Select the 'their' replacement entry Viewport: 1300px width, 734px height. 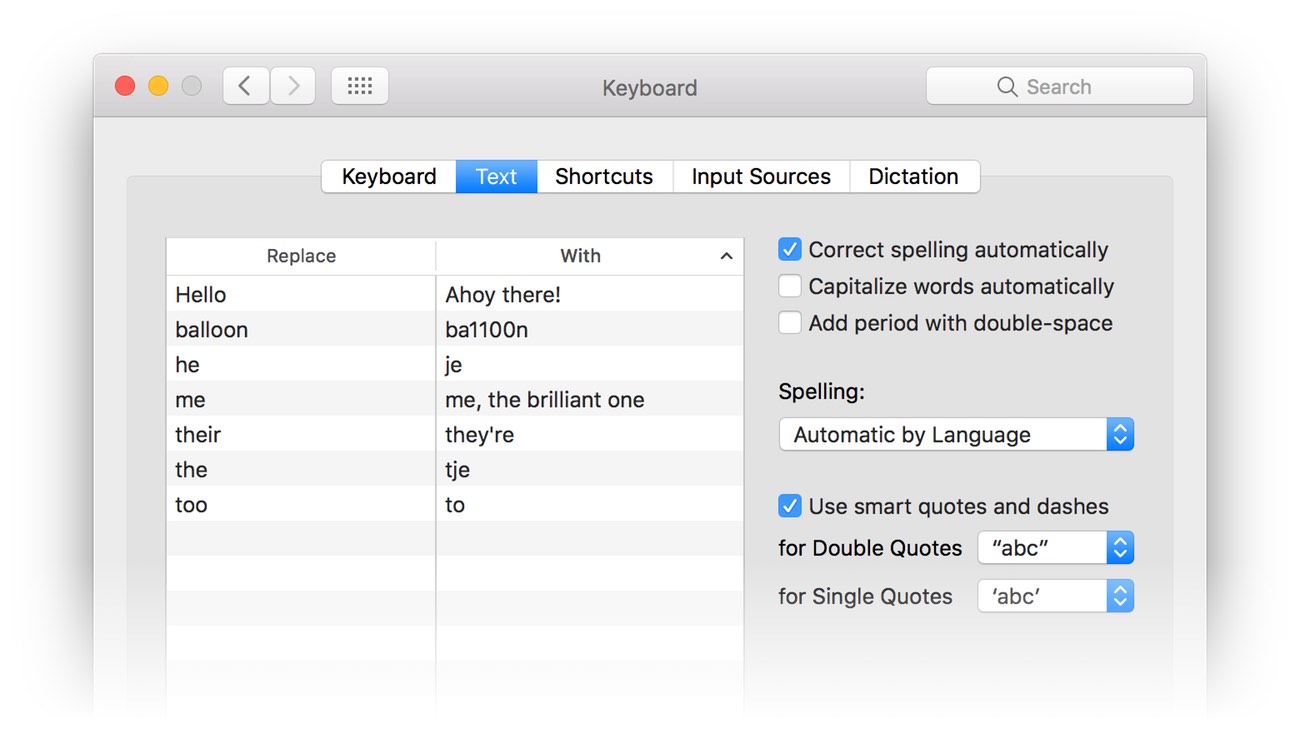455,434
